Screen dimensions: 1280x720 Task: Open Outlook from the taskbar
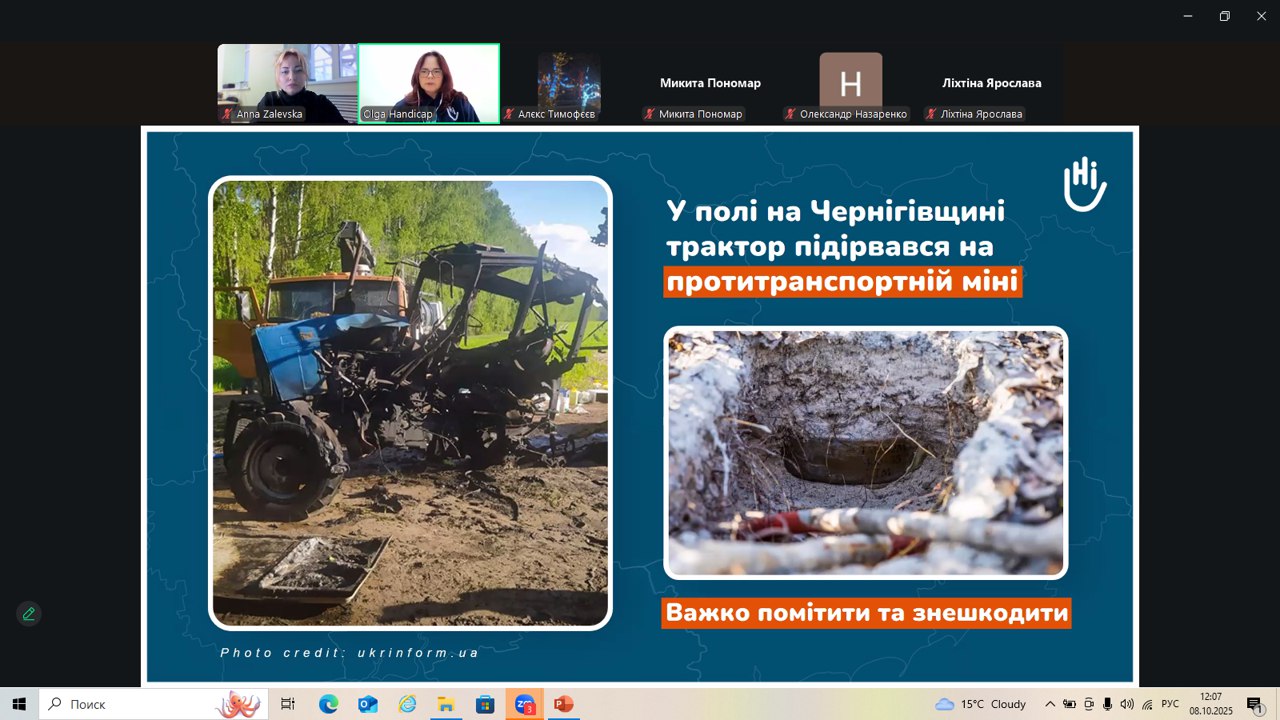tap(367, 704)
